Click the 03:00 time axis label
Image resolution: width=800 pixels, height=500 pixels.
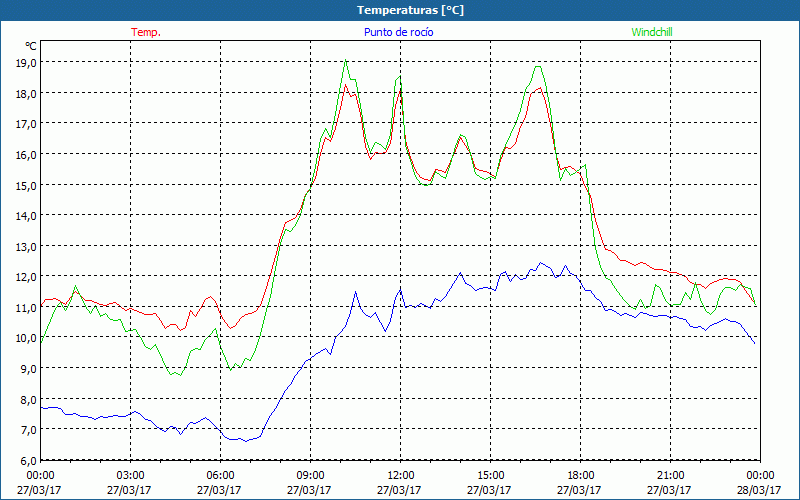pyautogui.click(x=131, y=476)
